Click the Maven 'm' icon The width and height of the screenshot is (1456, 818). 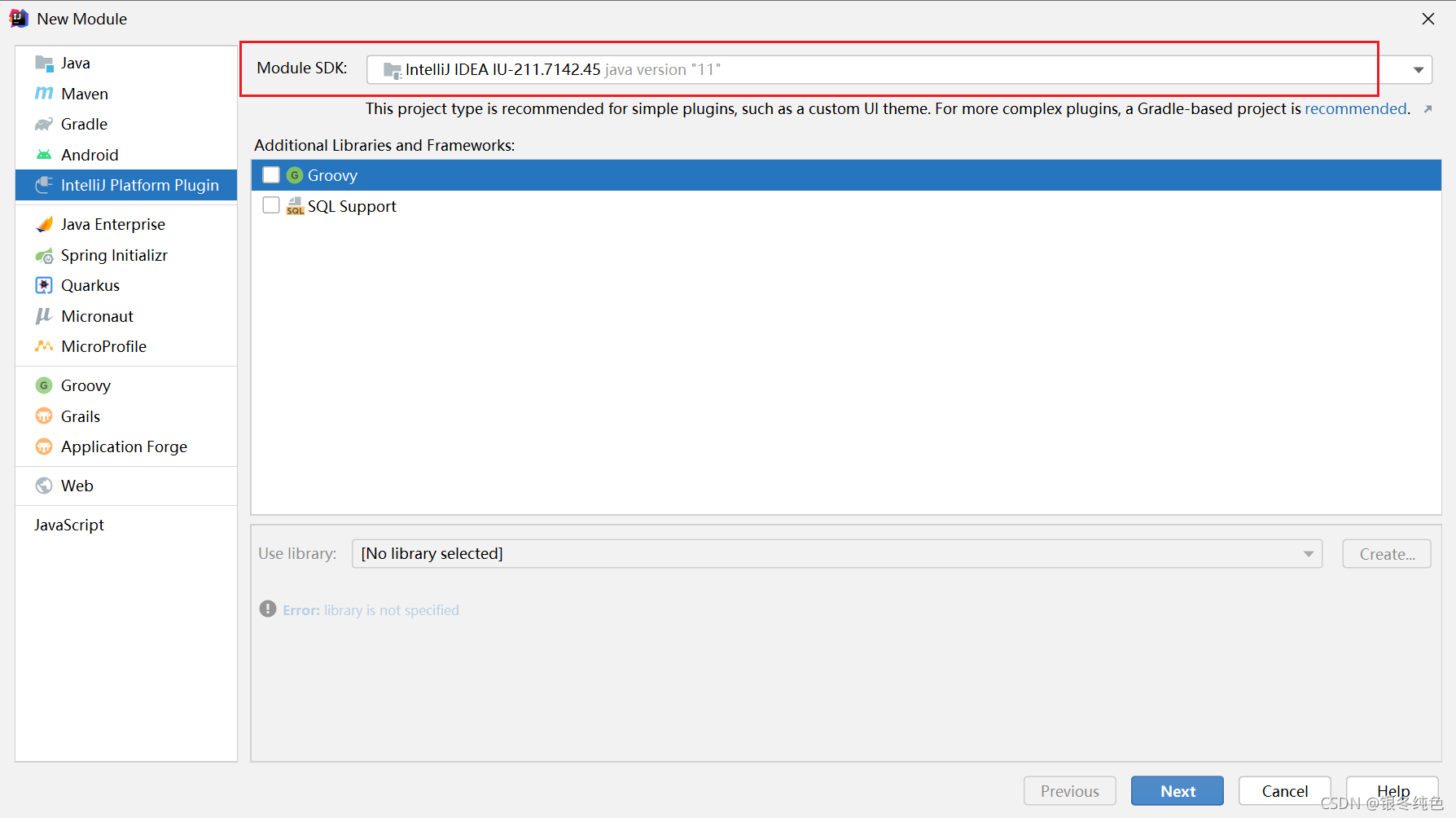point(44,94)
